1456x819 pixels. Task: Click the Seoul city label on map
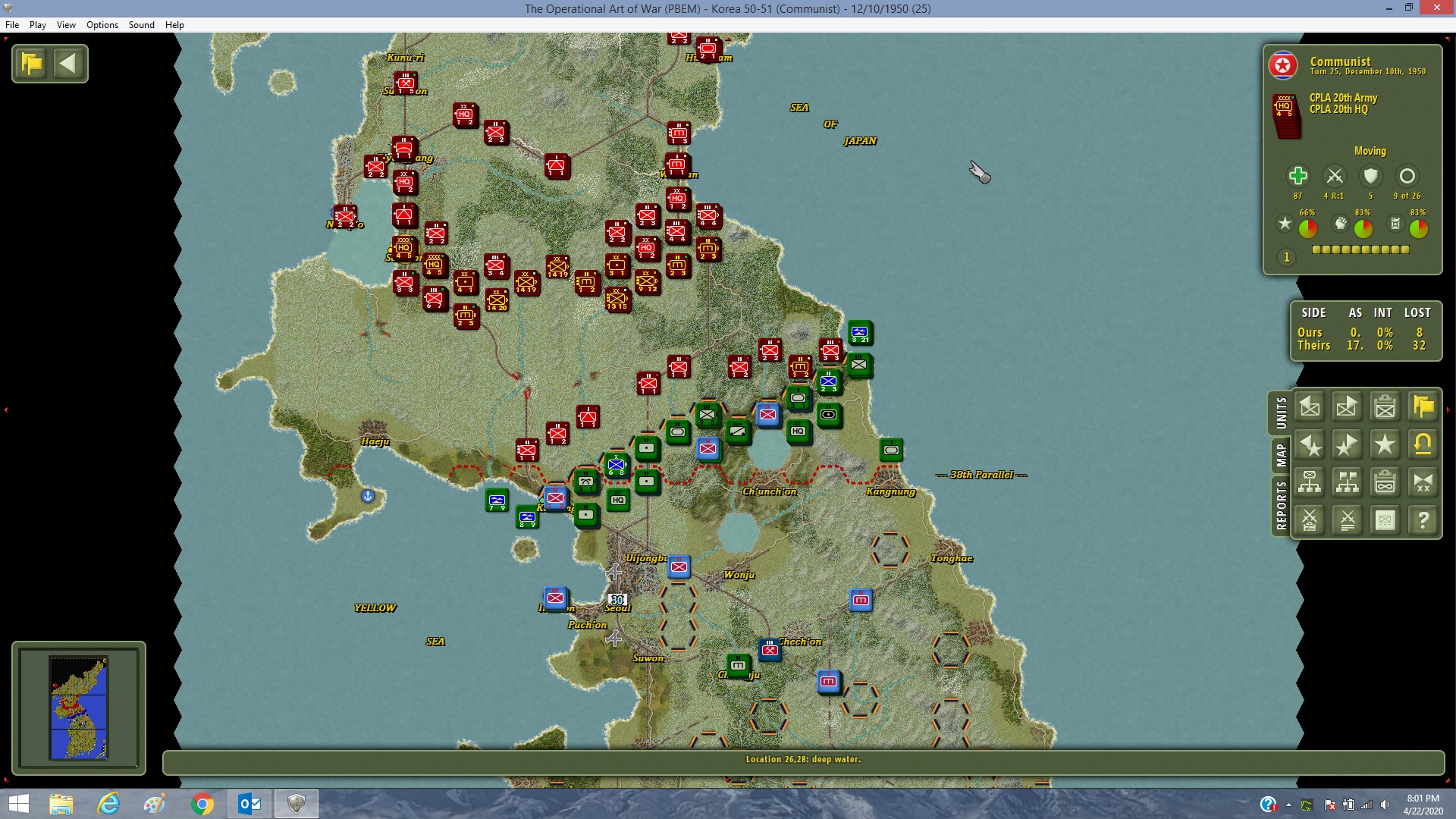point(617,608)
